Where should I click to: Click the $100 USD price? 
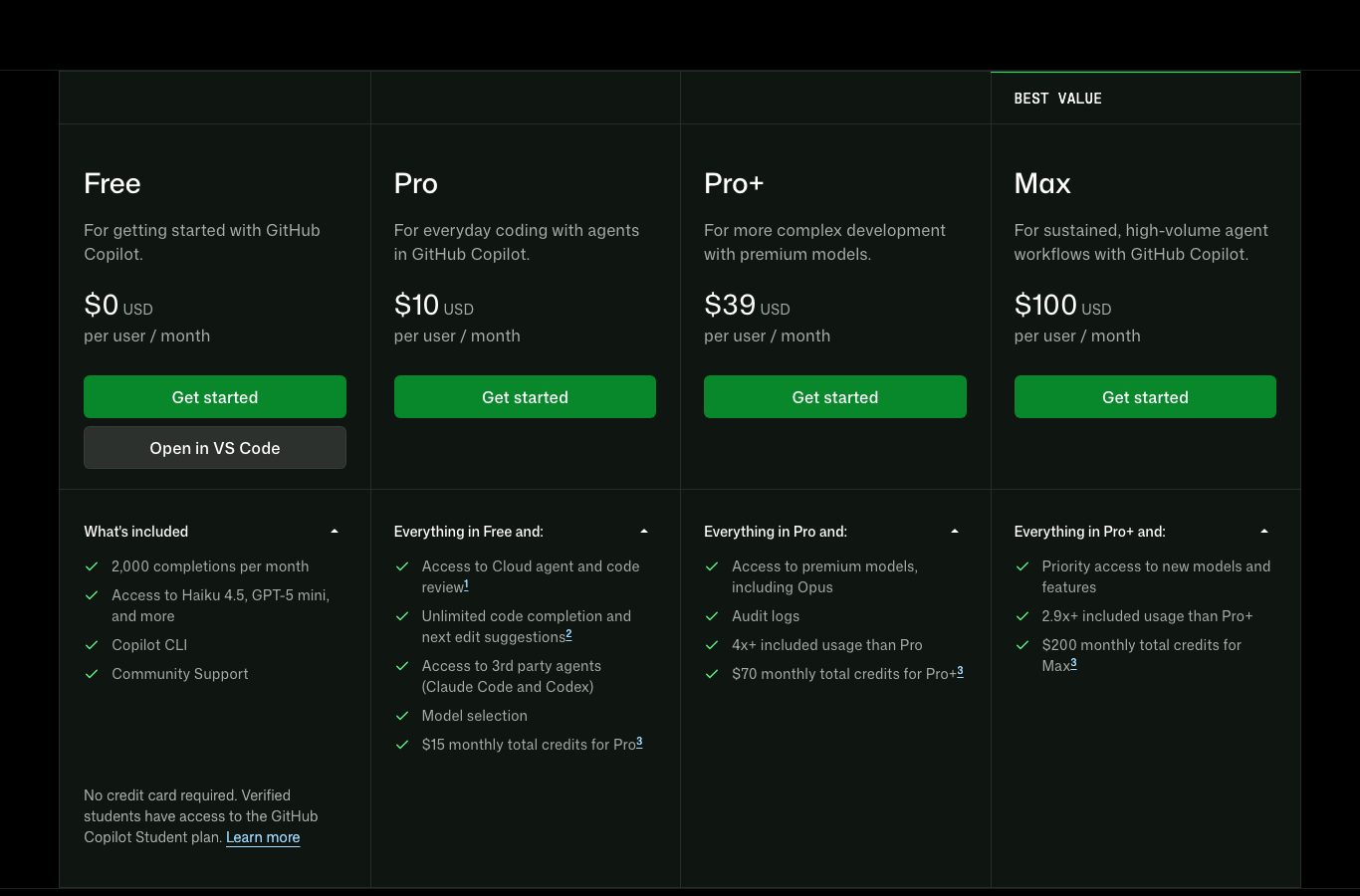(1062, 305)
